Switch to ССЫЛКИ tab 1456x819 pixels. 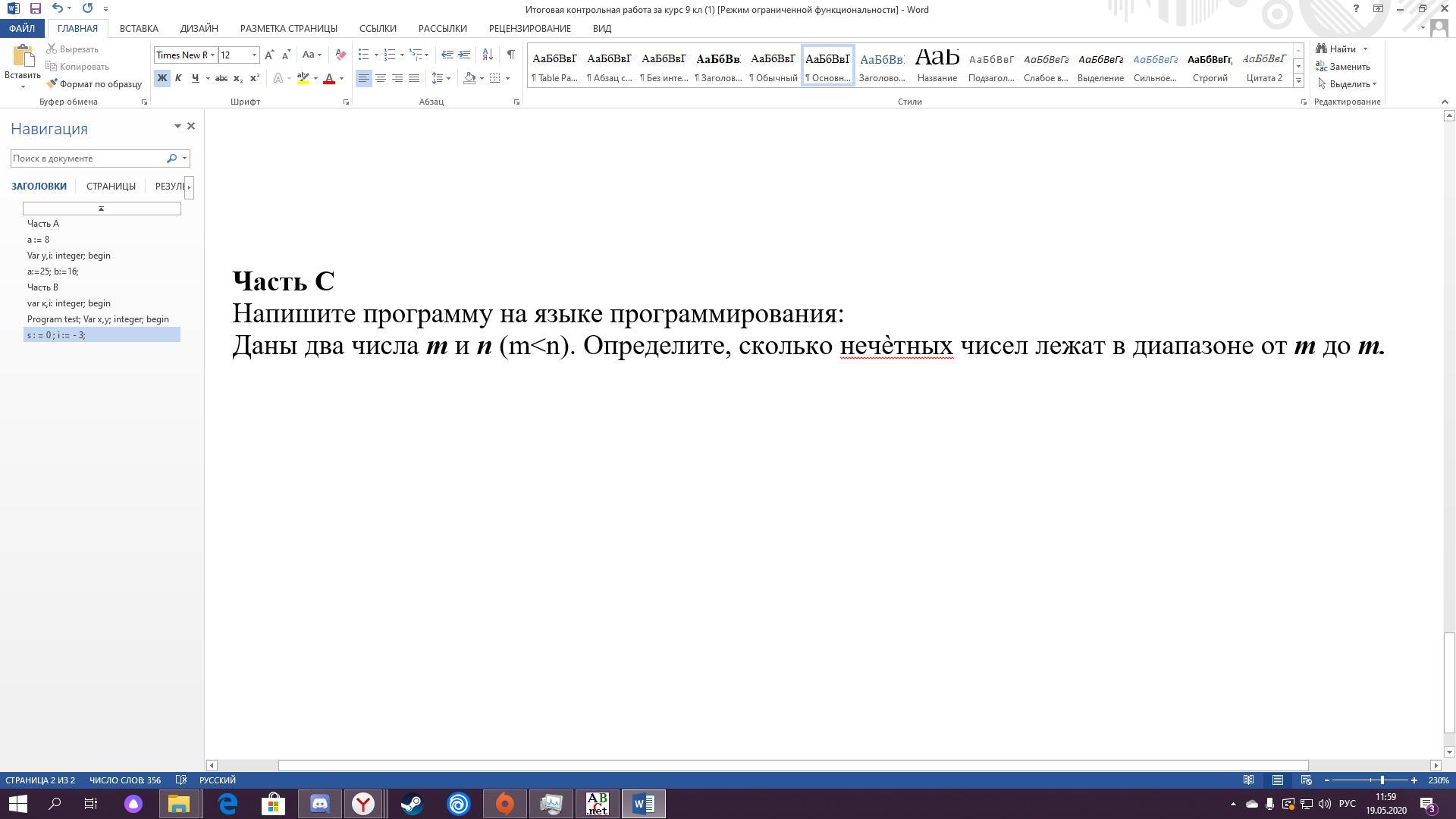coord(378,28)
